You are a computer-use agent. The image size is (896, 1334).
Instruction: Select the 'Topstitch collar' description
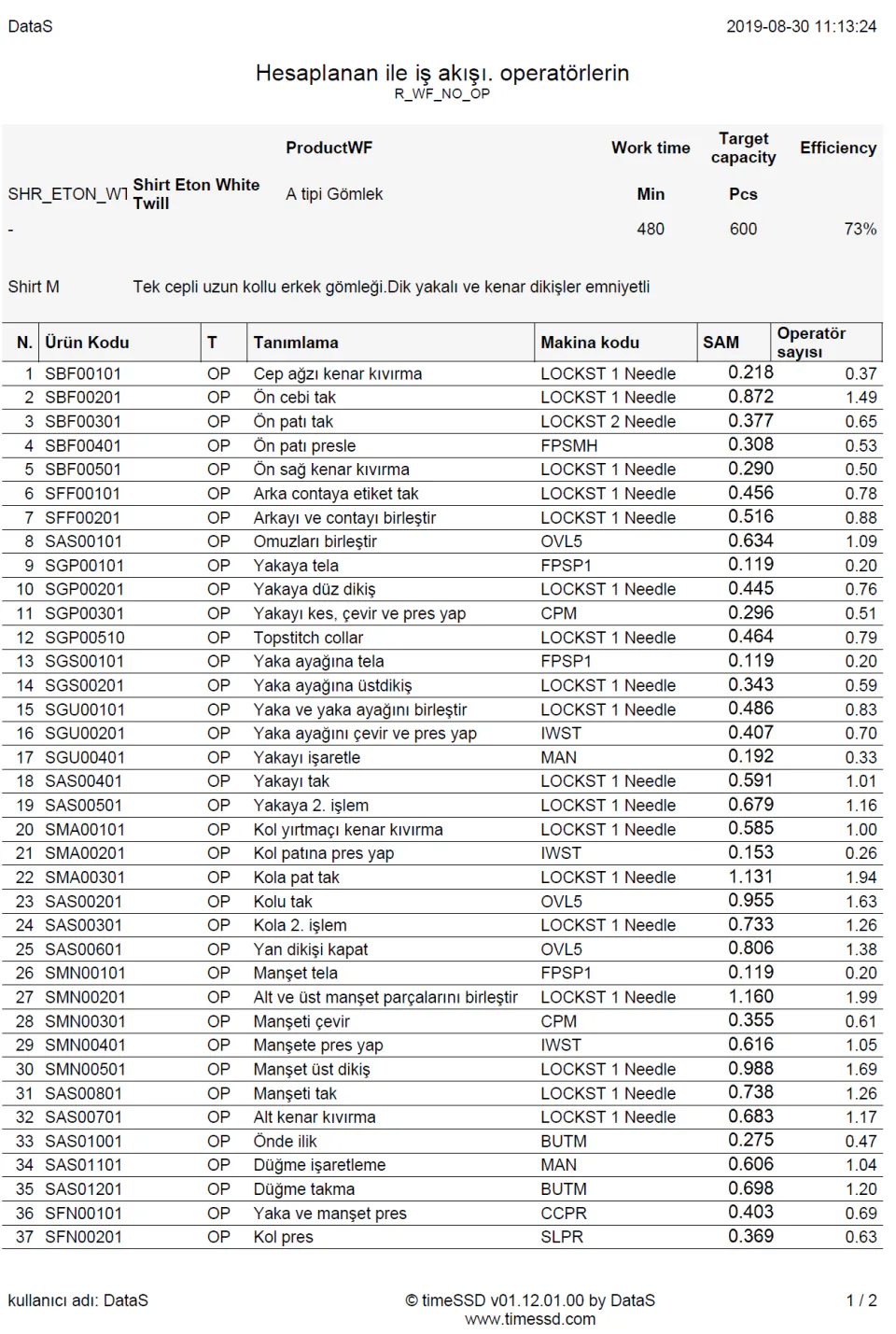(x=308, y=638)
